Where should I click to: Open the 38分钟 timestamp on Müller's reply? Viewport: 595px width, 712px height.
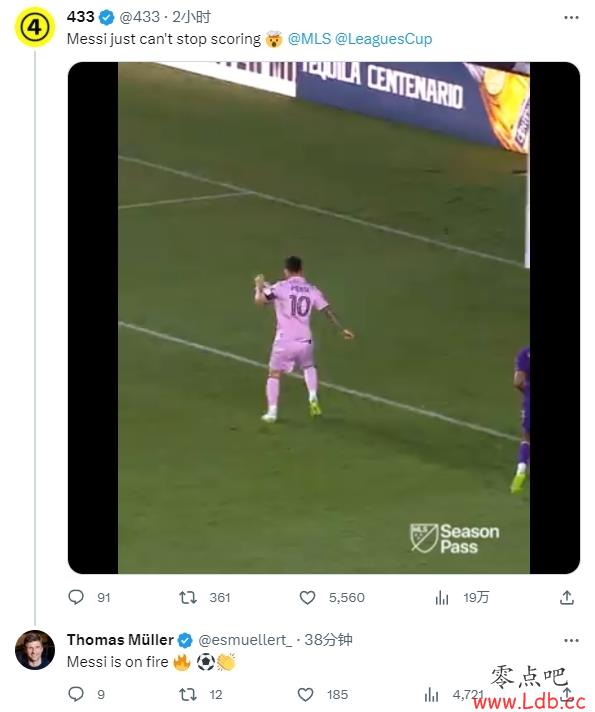pos(328,640)
